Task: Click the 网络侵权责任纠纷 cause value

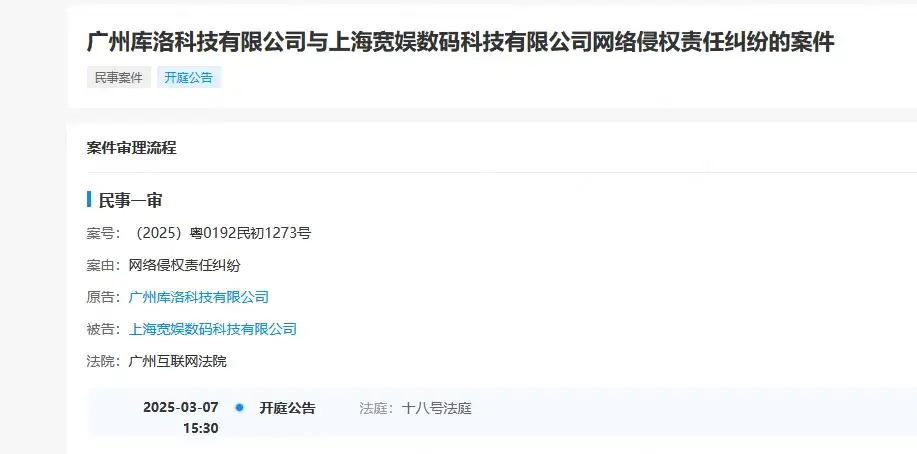Action: tap(184, 266)
